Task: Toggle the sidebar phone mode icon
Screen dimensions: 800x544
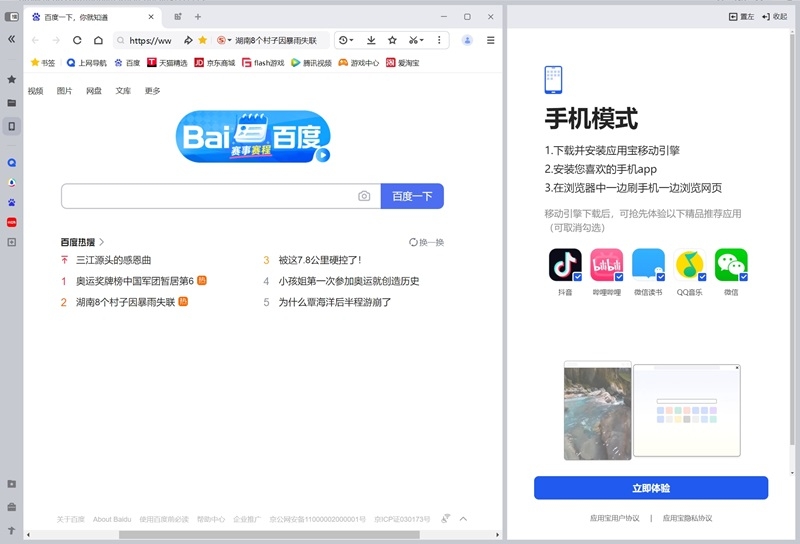Action: [x=12, y=126]
